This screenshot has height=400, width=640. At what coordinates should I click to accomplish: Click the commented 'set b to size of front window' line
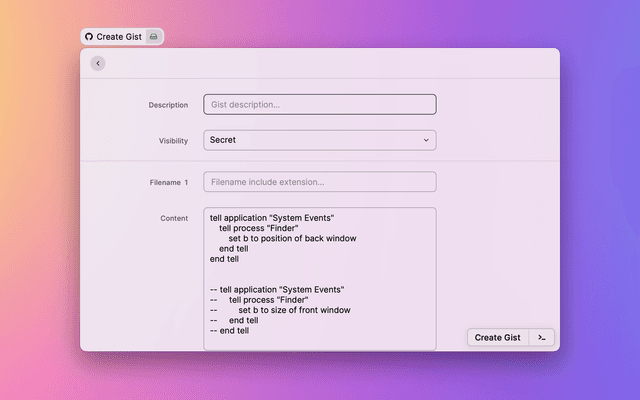294,310
